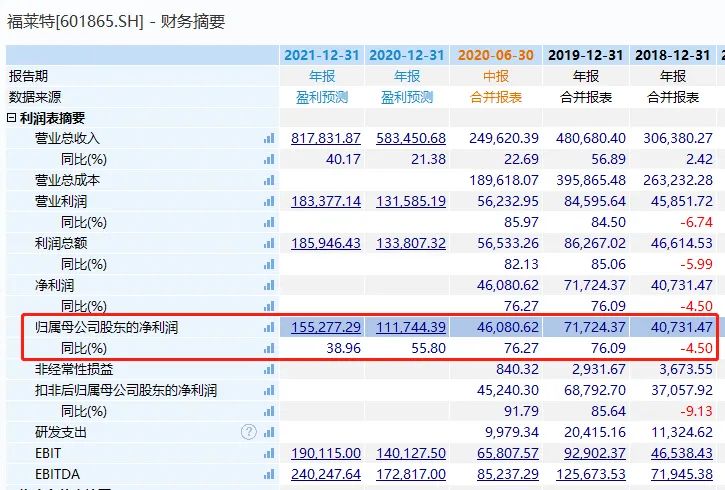Open EBITDA link 71,945.38
The width and height of the screenshot is (725, 490).
point(682,474)
